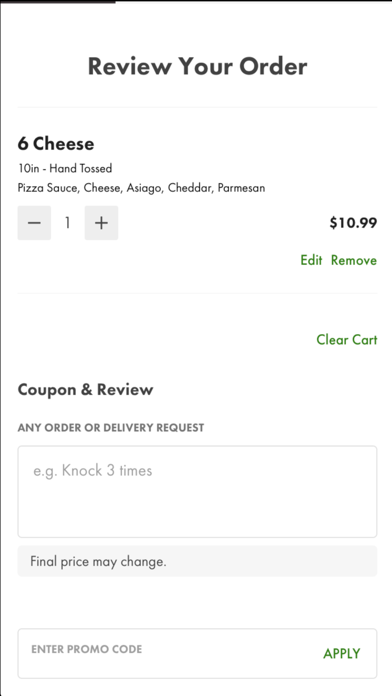Remove the 6 Cheese item from the order
This screenshot has width=392, height=696.
pos(354,260)
